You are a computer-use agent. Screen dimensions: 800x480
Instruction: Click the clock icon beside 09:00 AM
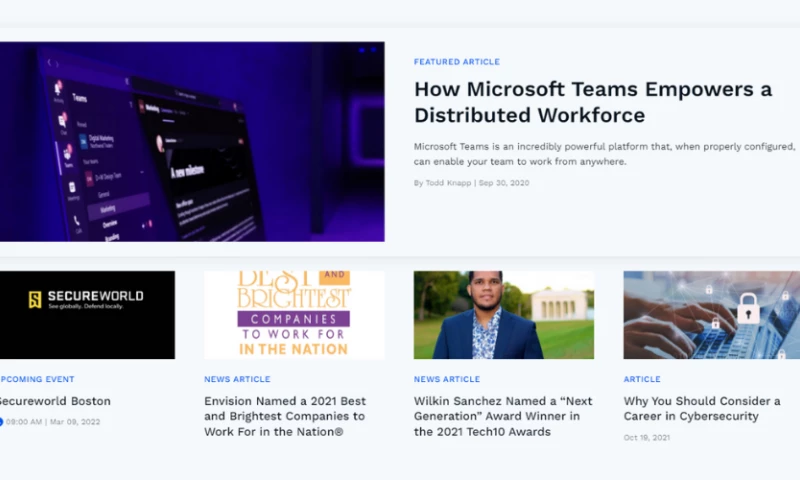(1, 422)
